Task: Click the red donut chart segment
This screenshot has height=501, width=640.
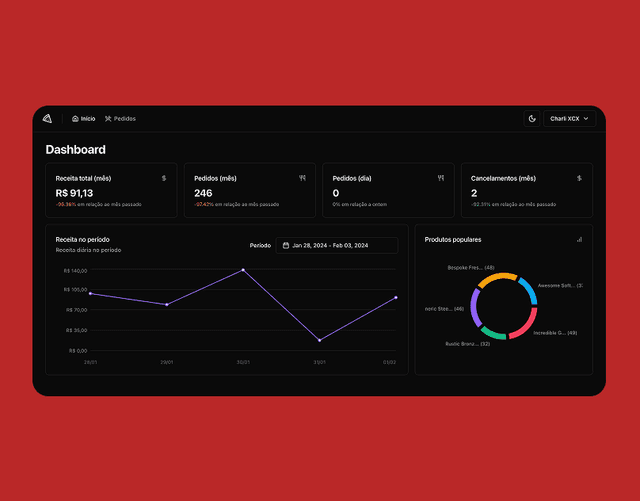Action: (x=524, y=326)
